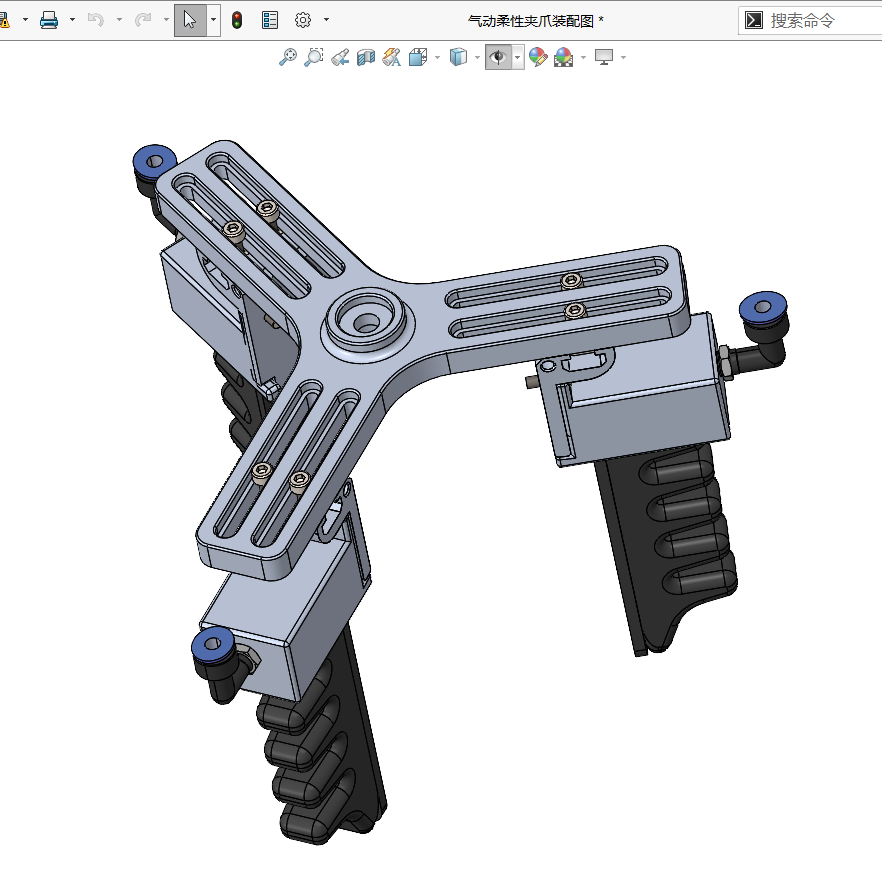Expand the Display Style dropdown arrow
882x888 pixels.
point(477,57)
